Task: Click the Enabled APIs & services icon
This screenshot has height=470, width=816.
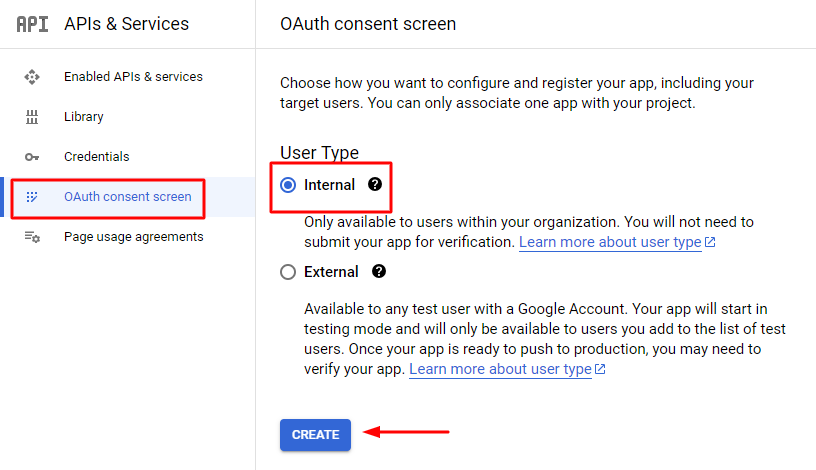Action: coord(32,77)
